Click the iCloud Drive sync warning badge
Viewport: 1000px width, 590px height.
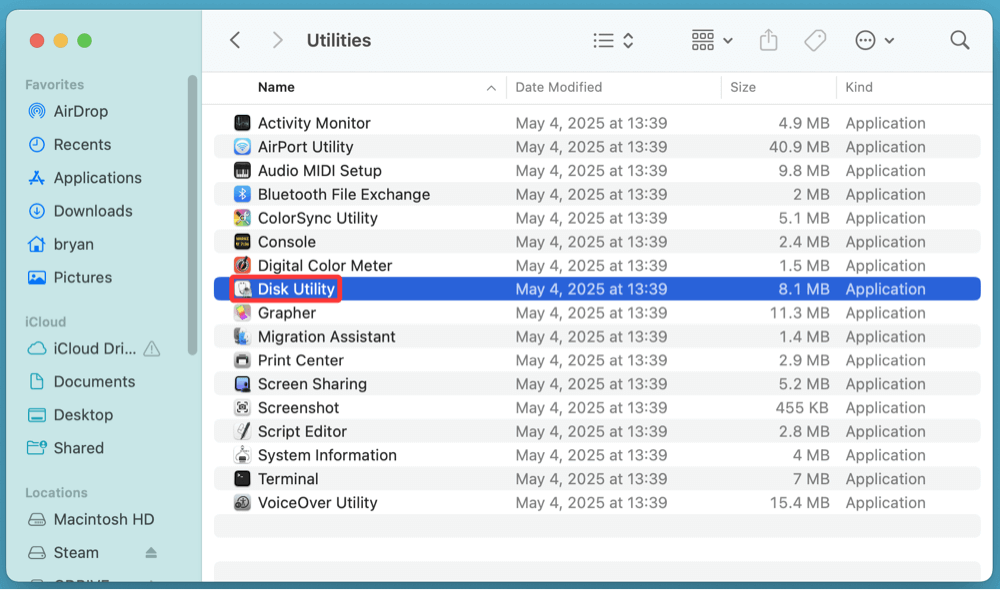[154, 348]
